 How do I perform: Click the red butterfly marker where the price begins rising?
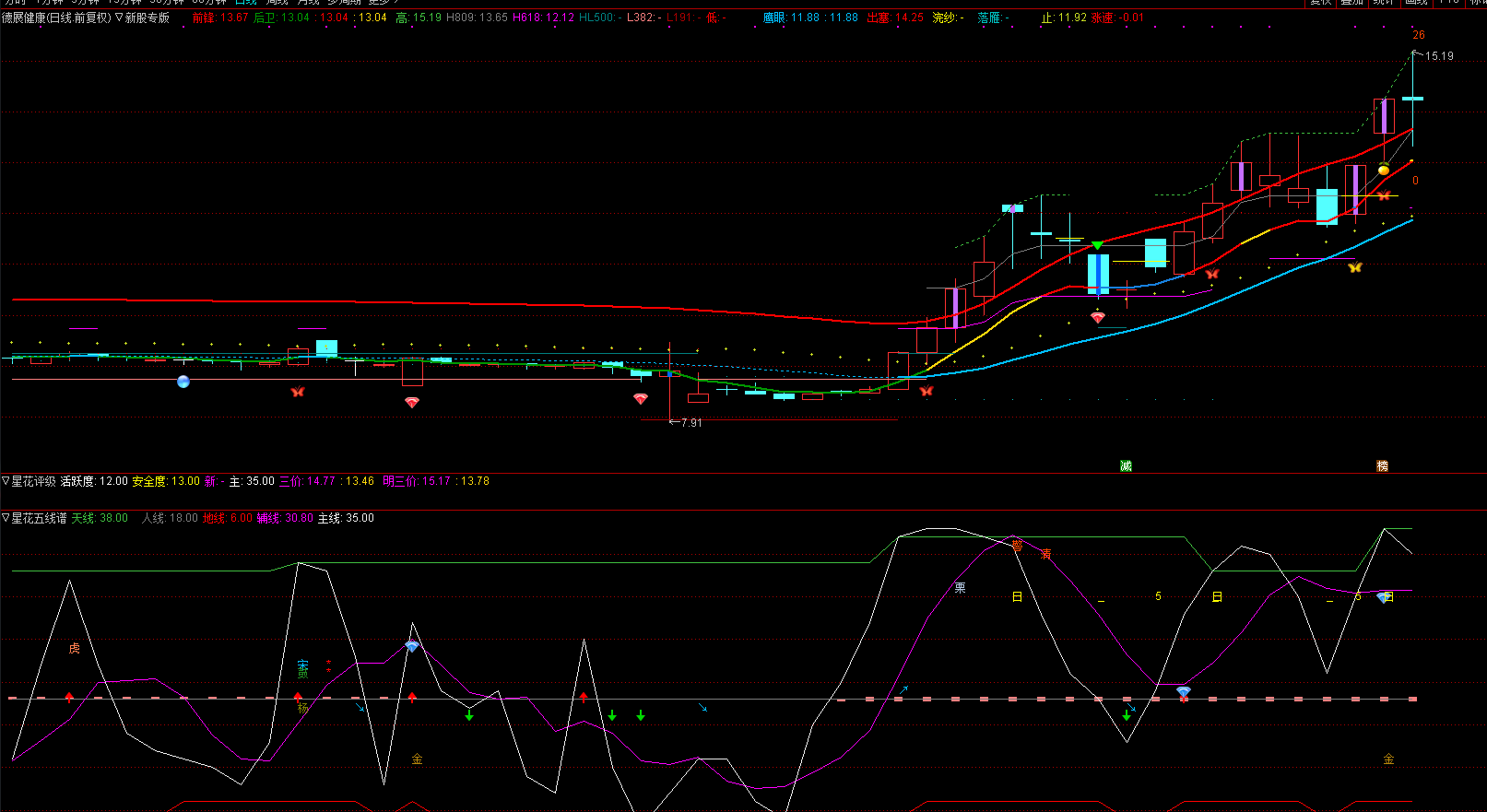[x=926, y=391]
